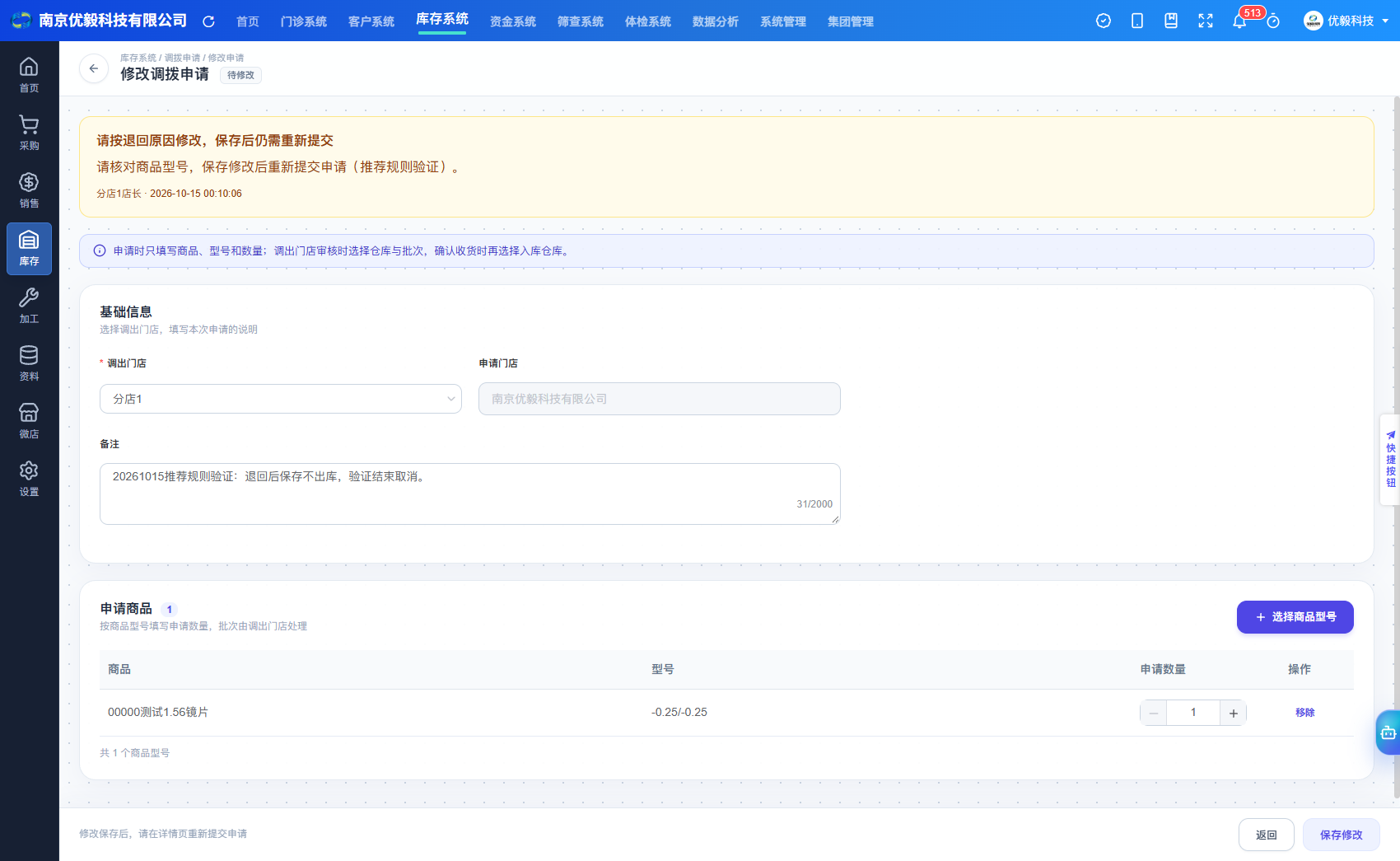Open the 设置 settings gear icon
This screenshot has height=861, width=1400.
click(29, 479)
